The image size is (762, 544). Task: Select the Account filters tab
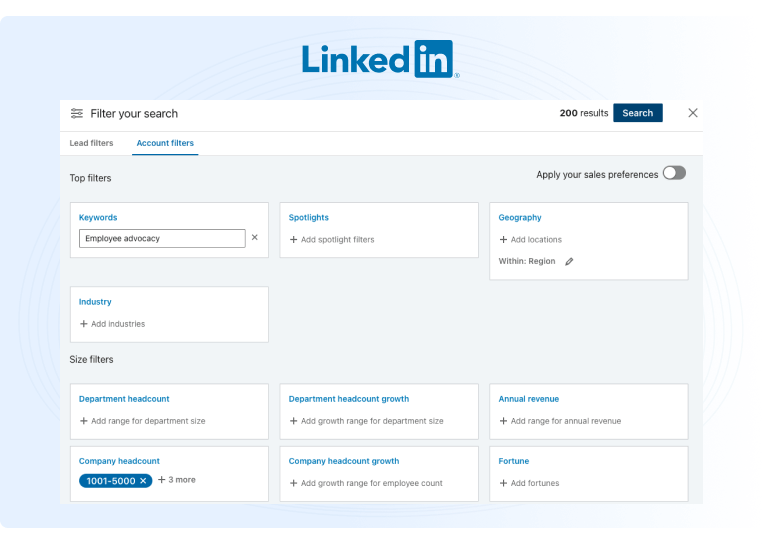(x=165, y=143)
